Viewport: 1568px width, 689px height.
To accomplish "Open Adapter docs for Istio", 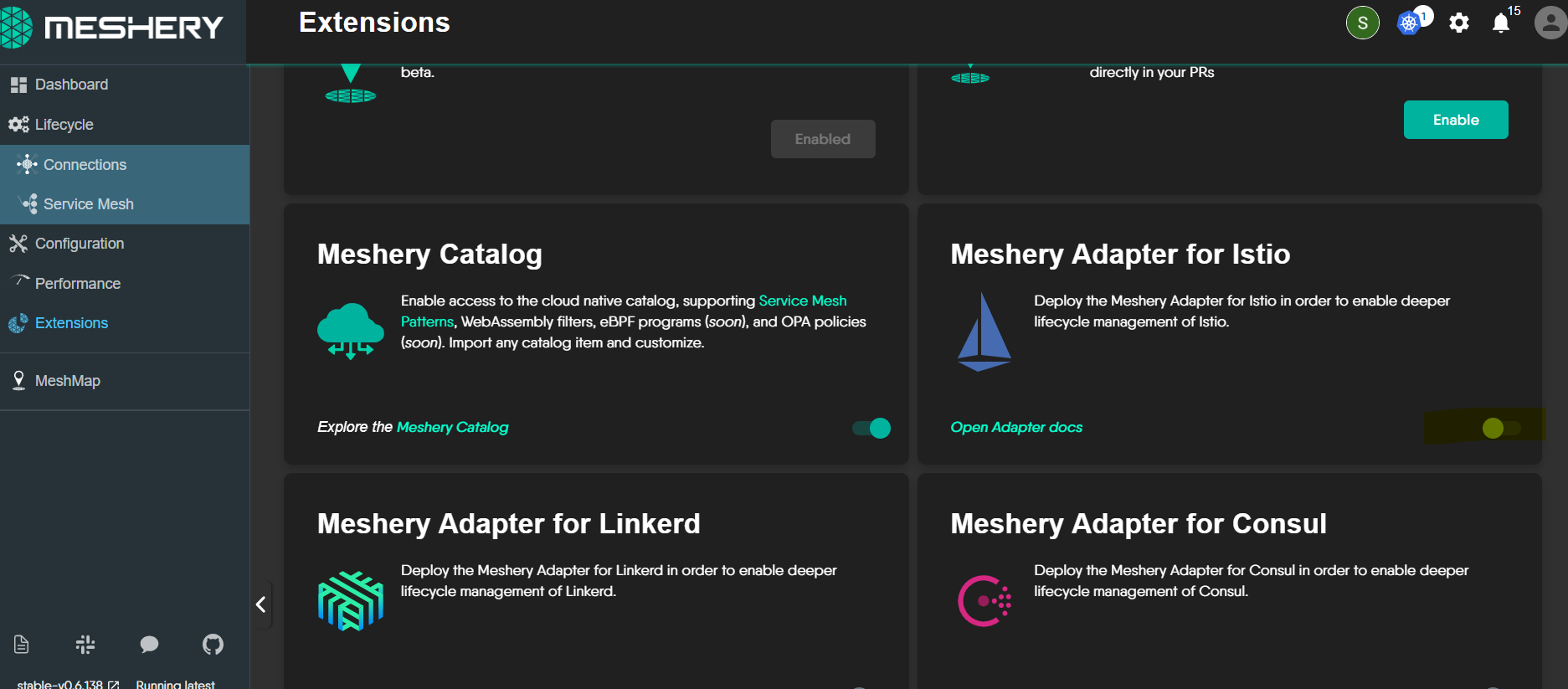I will pyautogui.click(x=1016, y=427).
